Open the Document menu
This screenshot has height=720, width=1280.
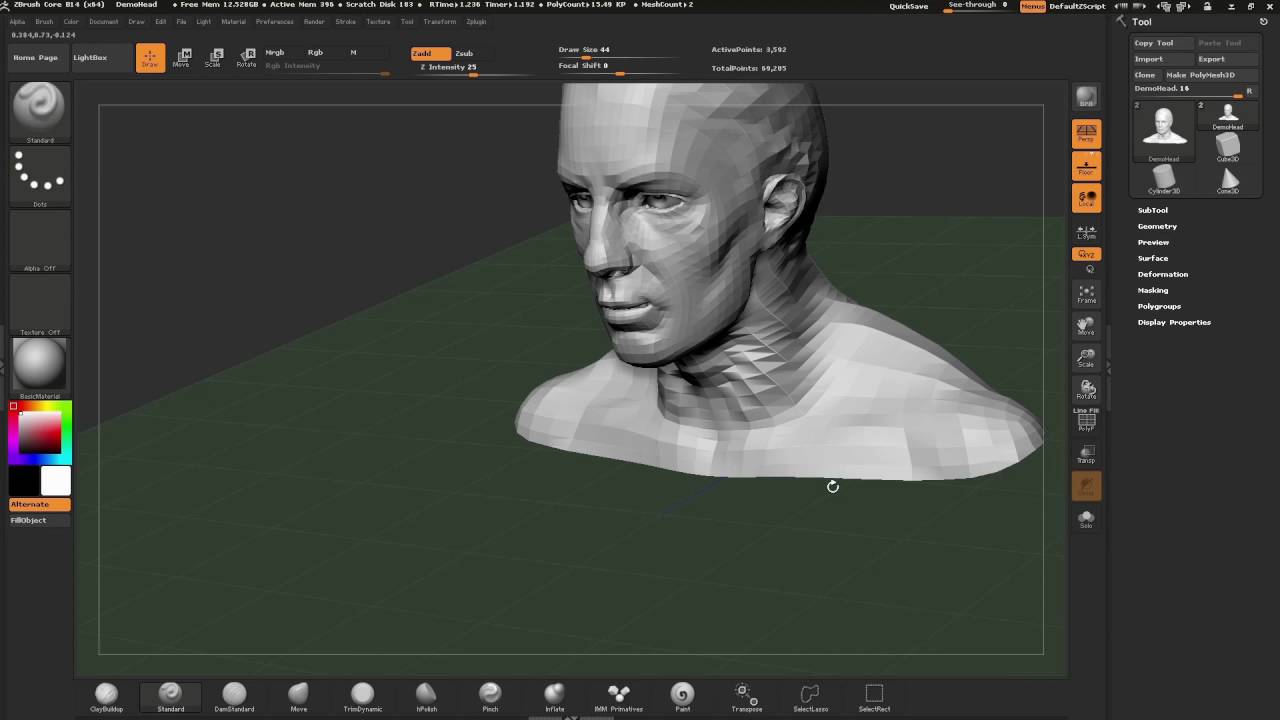[104, 21]
